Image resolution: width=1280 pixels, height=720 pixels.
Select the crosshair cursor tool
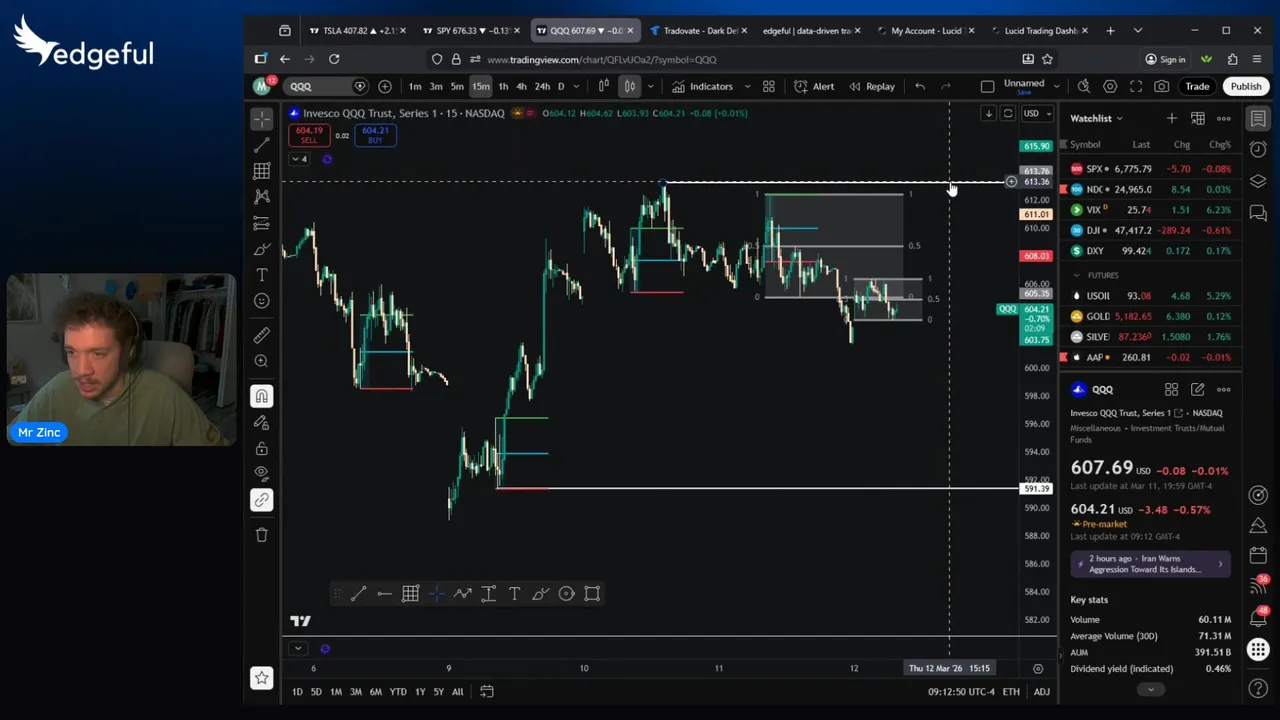(262, 119)
